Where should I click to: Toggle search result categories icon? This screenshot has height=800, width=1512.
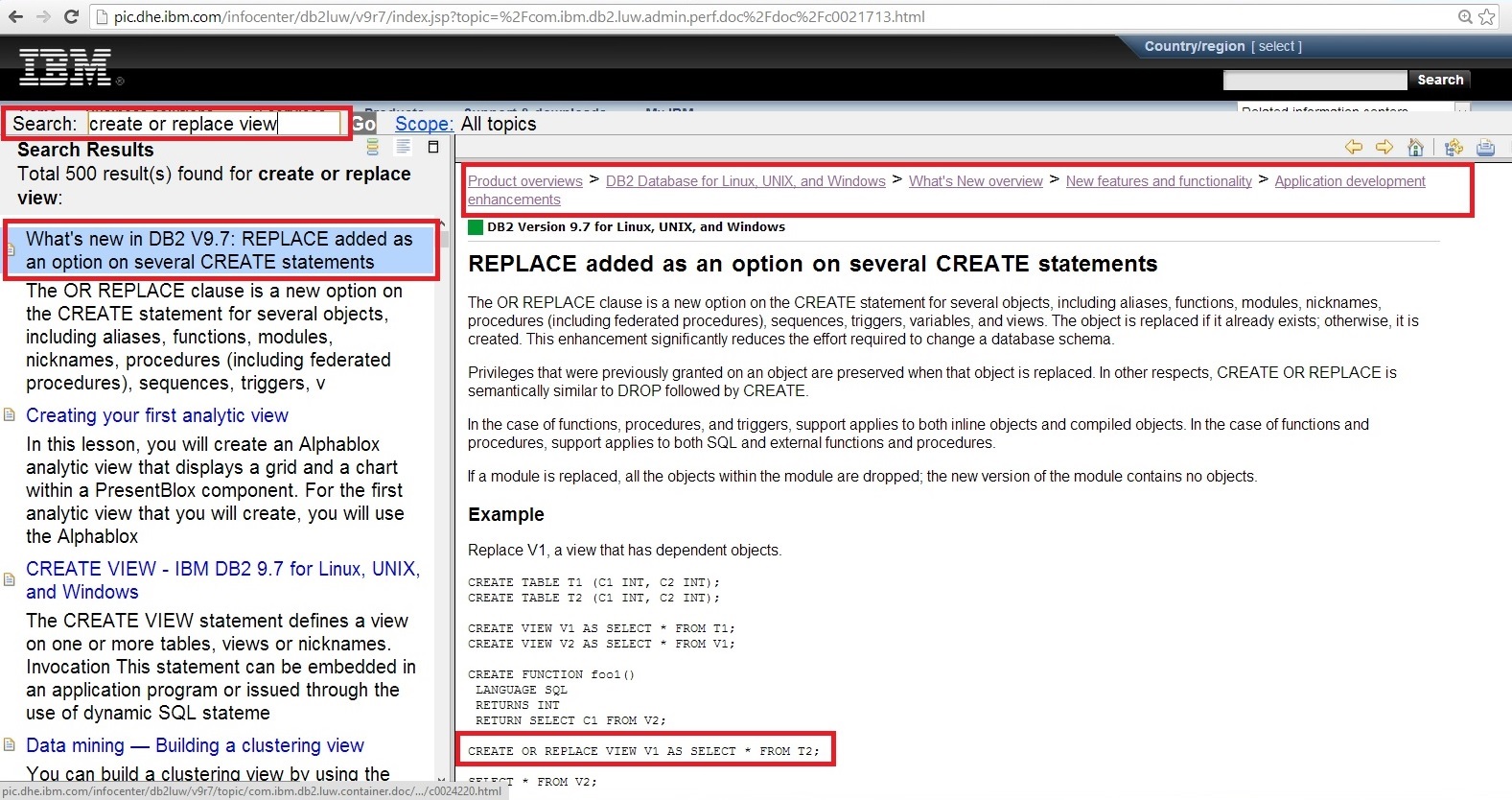click(373, 147)
